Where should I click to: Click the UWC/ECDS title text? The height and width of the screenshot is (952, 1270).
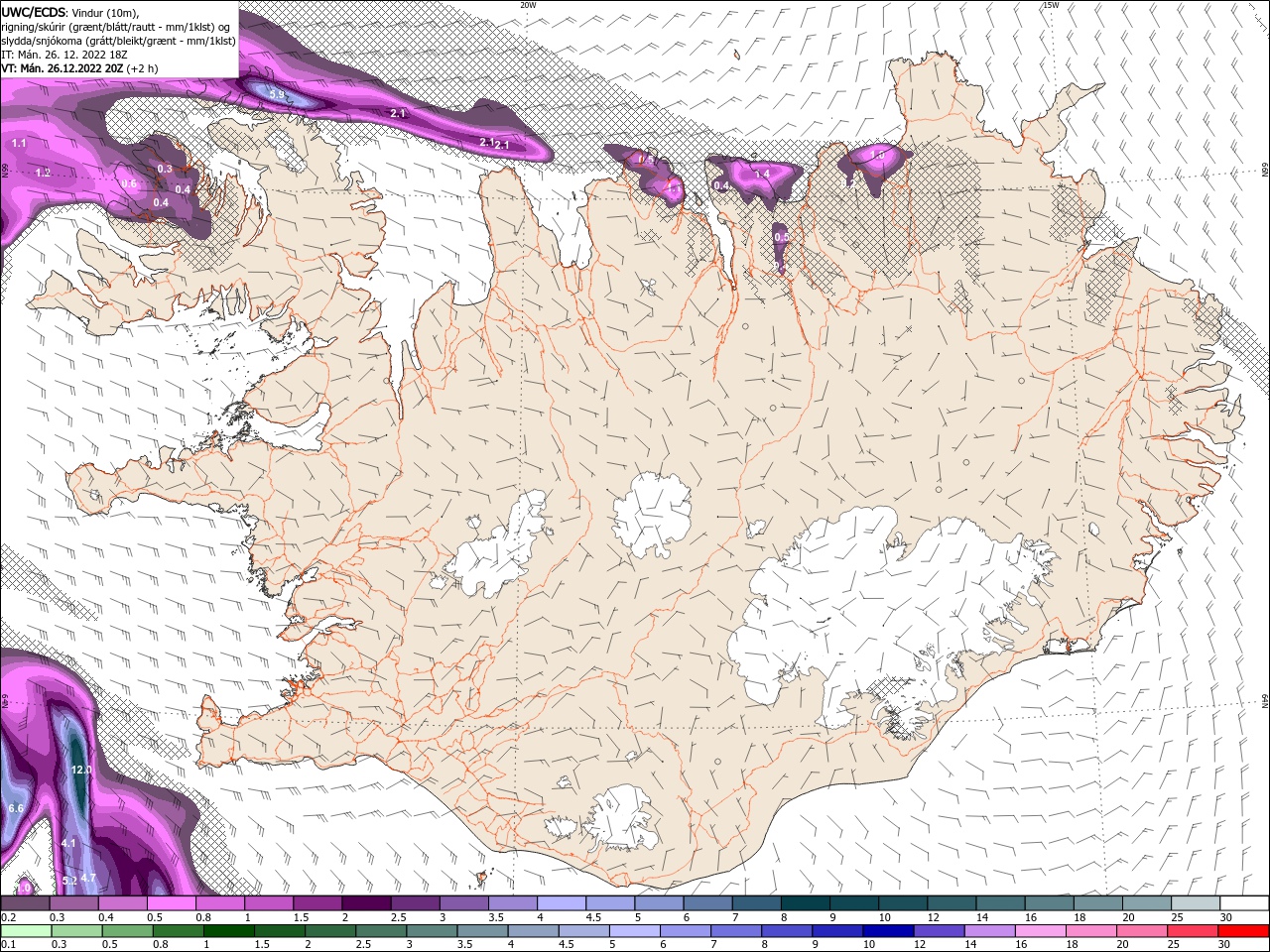pos(35,12)
